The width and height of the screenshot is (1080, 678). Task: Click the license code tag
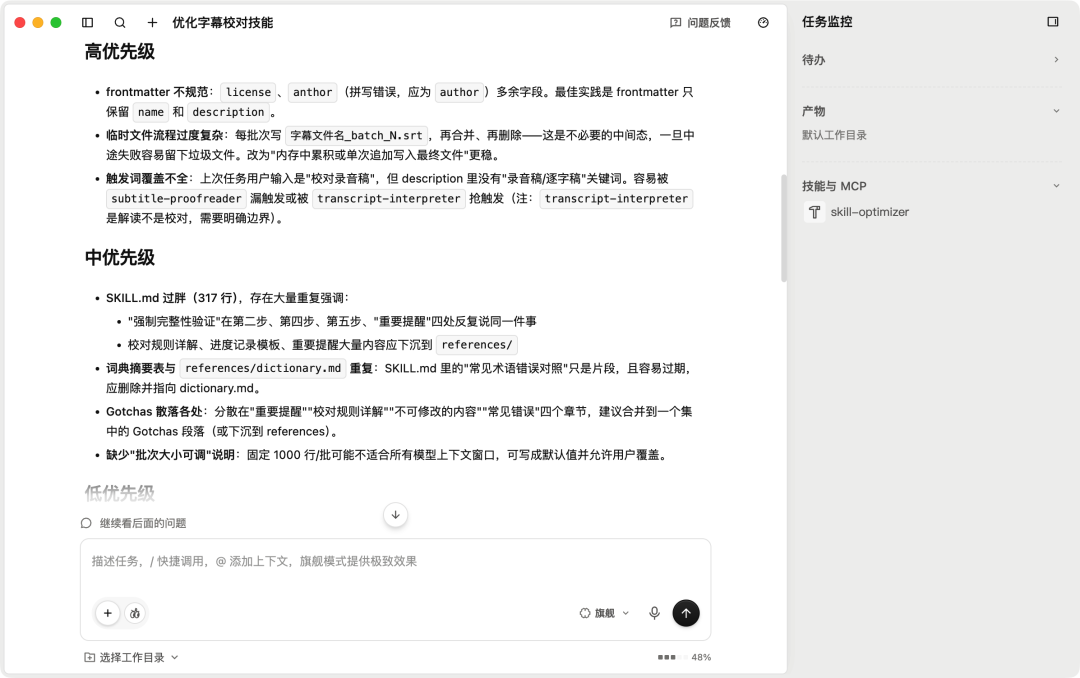(x=248, y=92)
